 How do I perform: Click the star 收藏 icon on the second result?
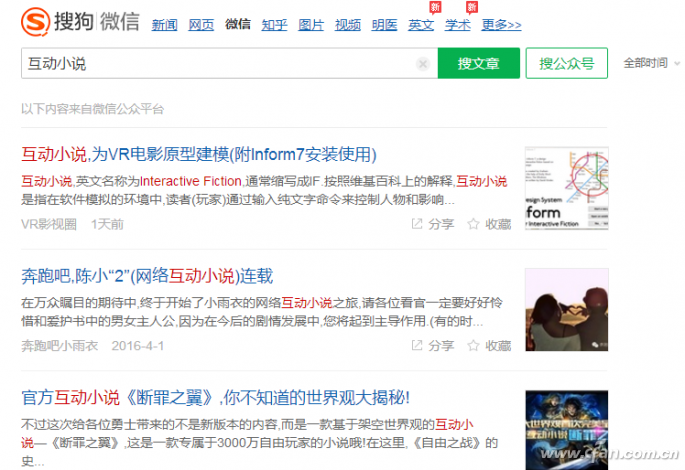tap(473, 346)
